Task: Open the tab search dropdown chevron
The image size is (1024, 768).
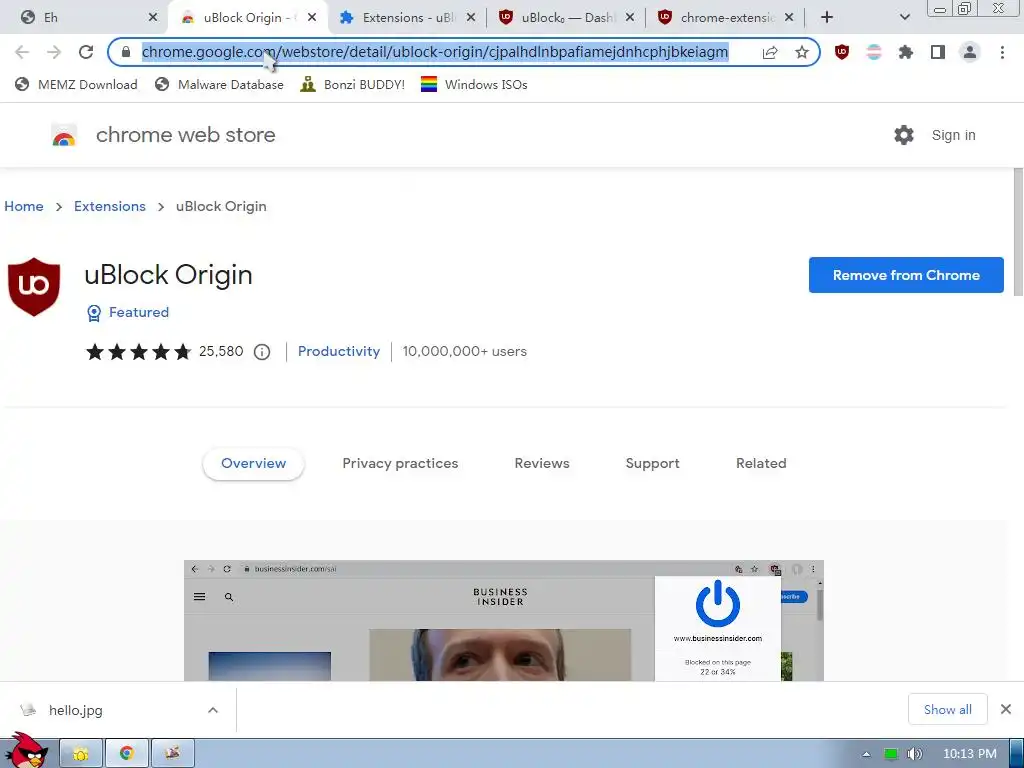Action: tap(904, 18)
